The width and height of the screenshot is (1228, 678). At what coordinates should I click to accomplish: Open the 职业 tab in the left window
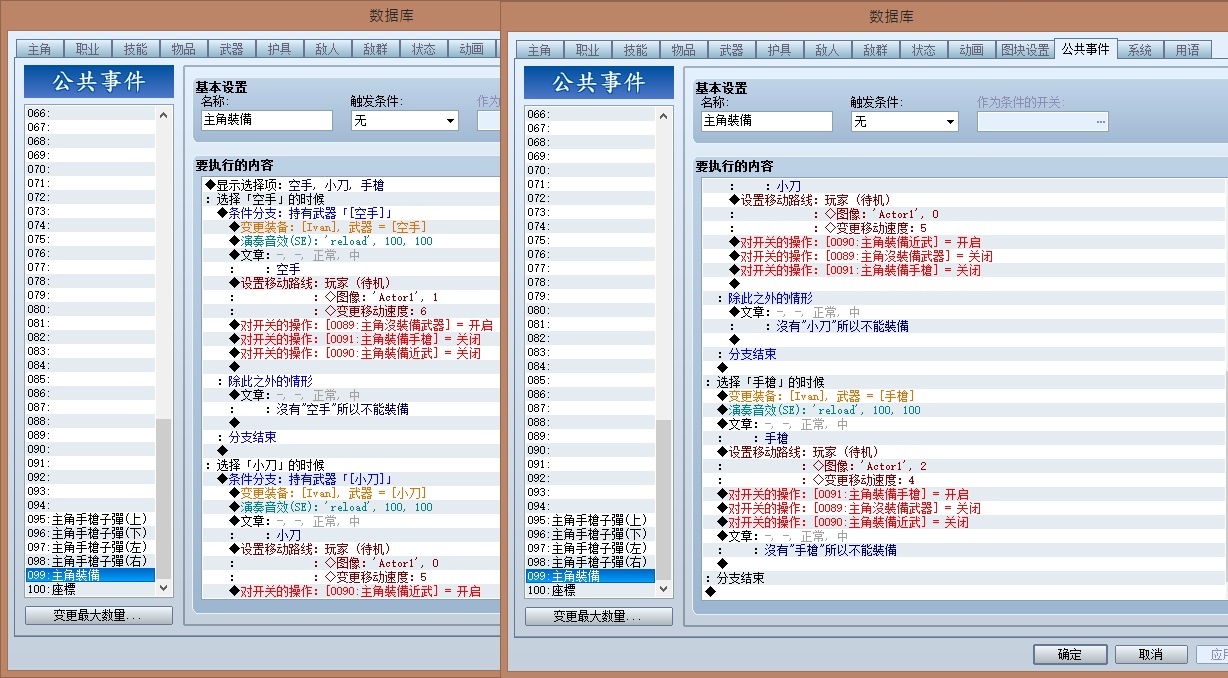coord(87,49)
